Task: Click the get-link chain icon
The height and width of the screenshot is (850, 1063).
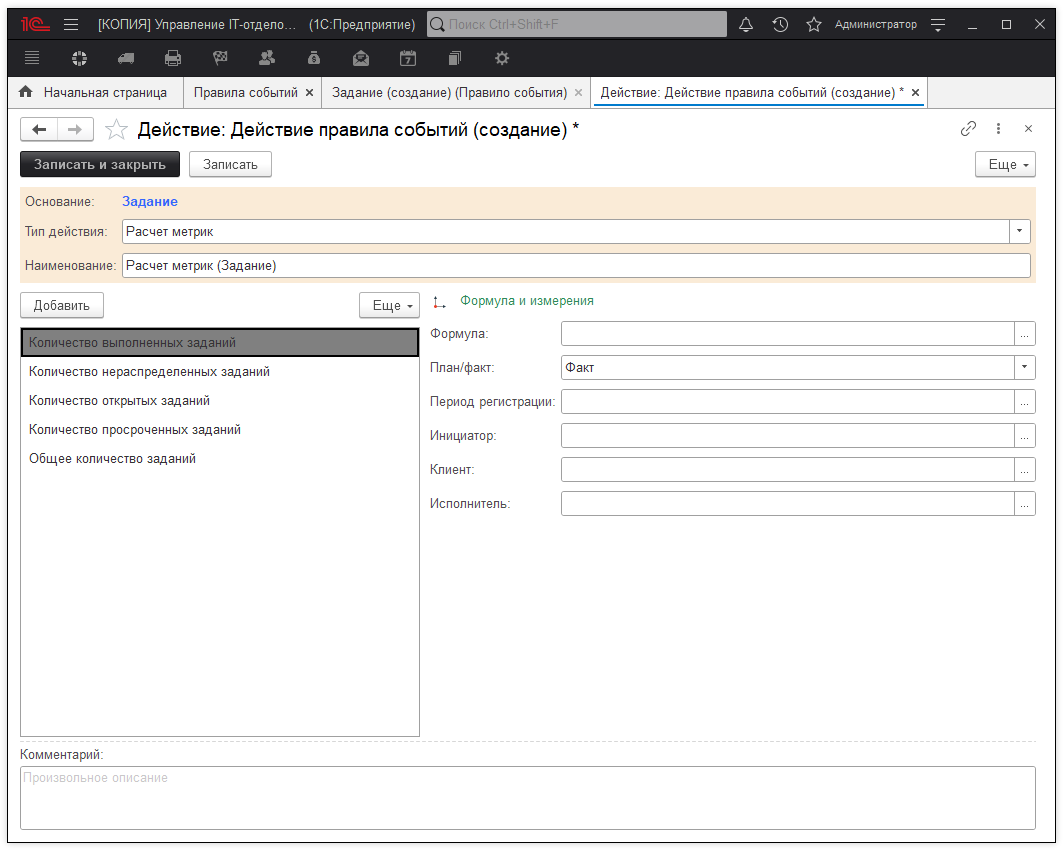Action: coord(968,129)
